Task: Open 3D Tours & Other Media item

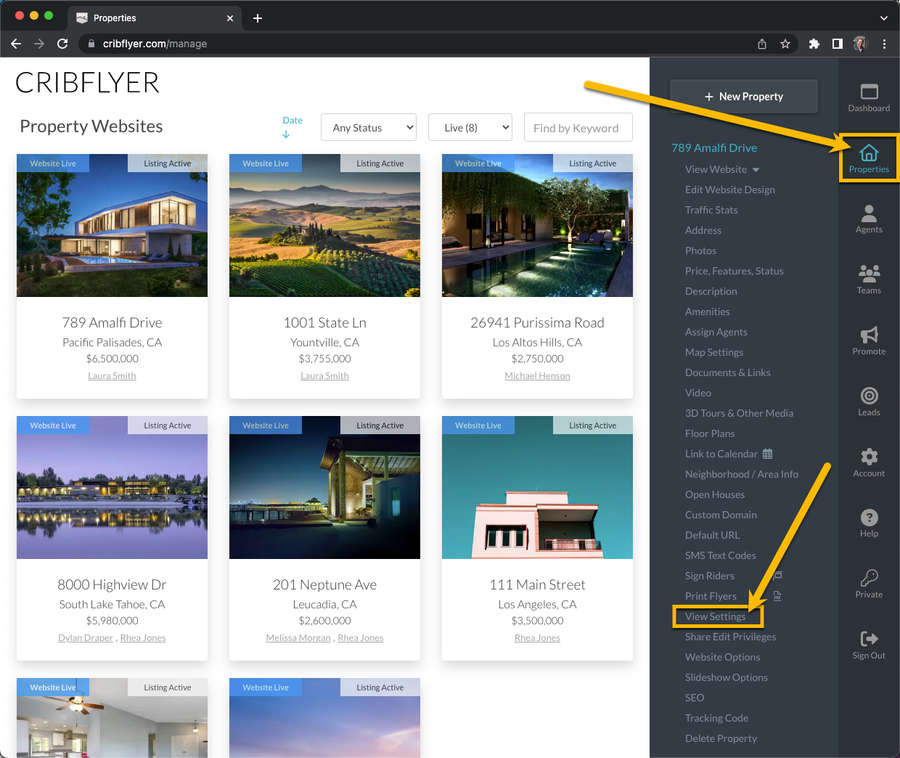Action: tap(739, 413)
